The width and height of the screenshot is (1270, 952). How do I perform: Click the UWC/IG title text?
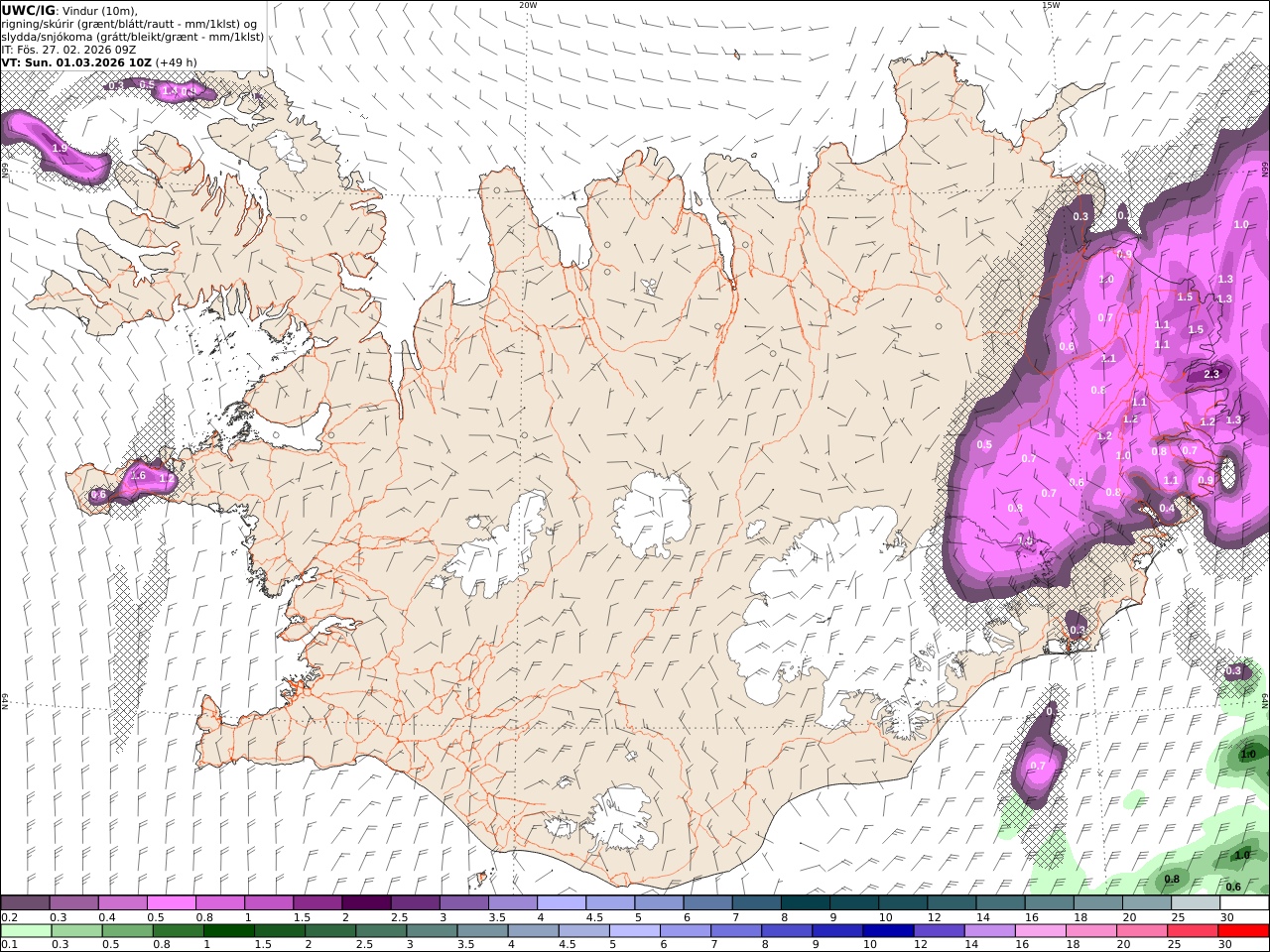pyautogui.click(x=29, y=11)
